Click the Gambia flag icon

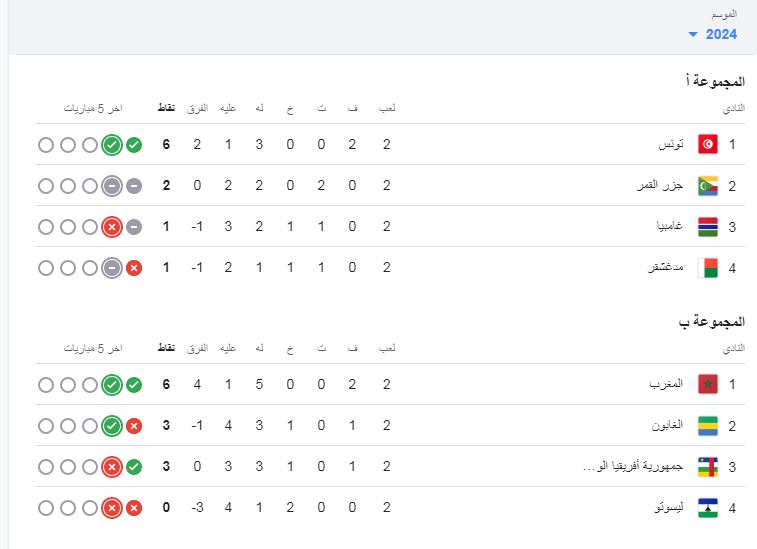(x=707, y=227)
